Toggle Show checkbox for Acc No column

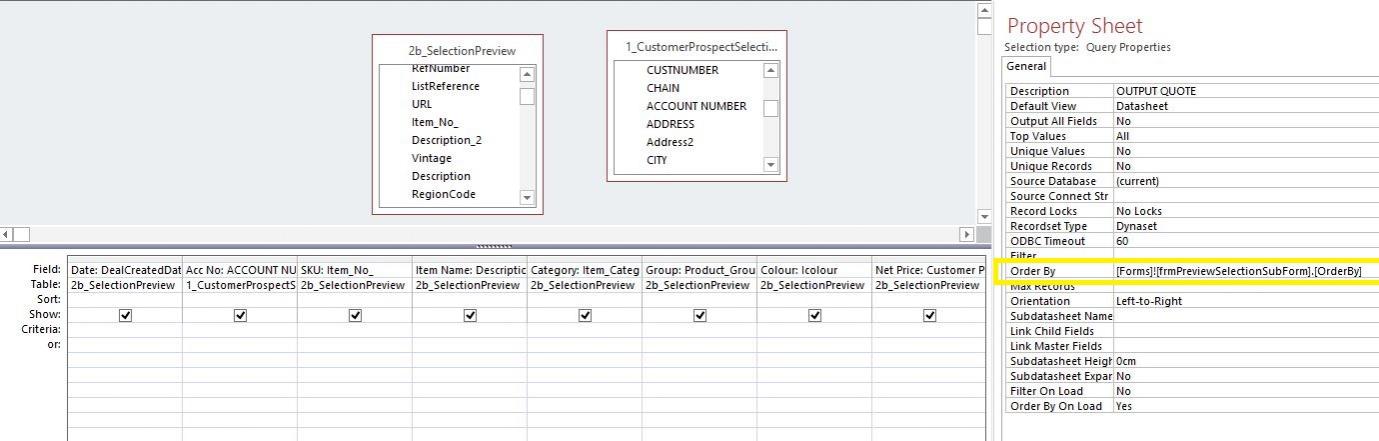[x=240, y=315]
